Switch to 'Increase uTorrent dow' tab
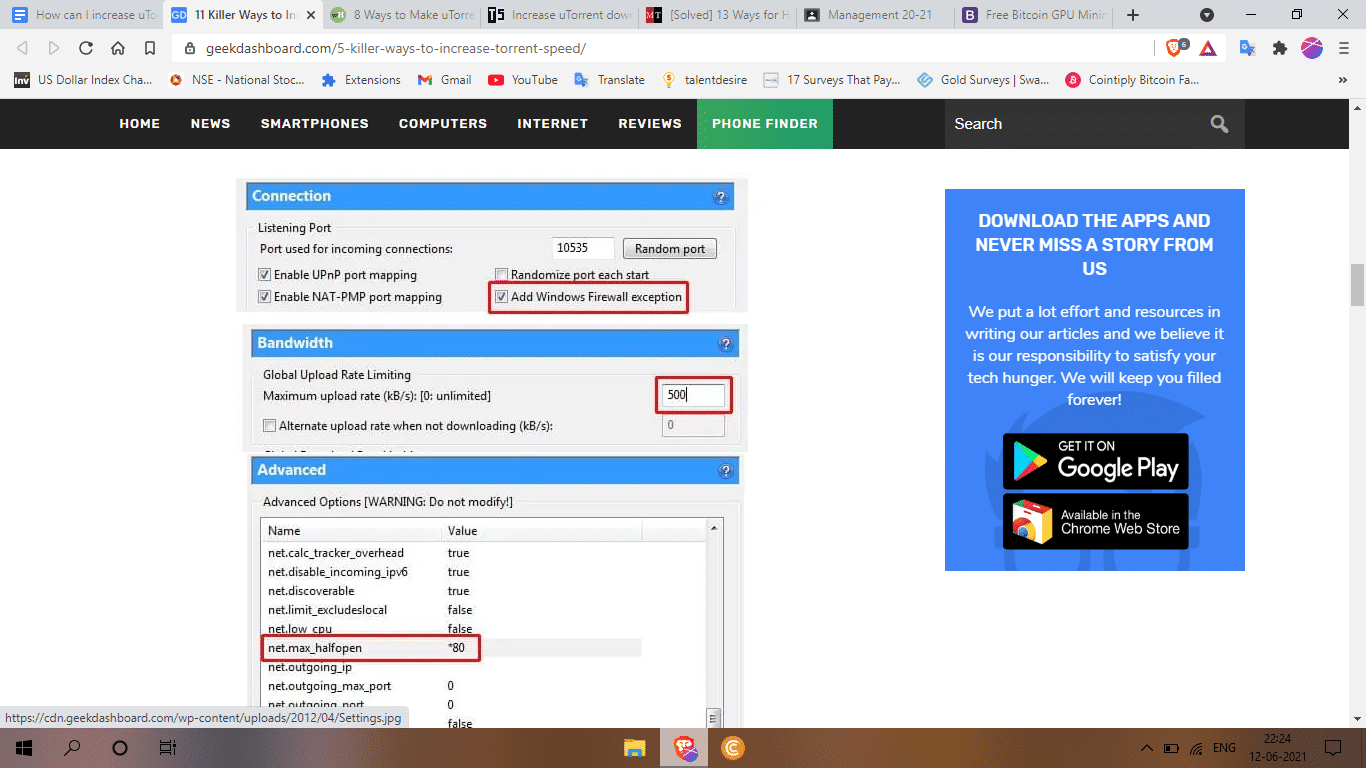 point(559,15)
